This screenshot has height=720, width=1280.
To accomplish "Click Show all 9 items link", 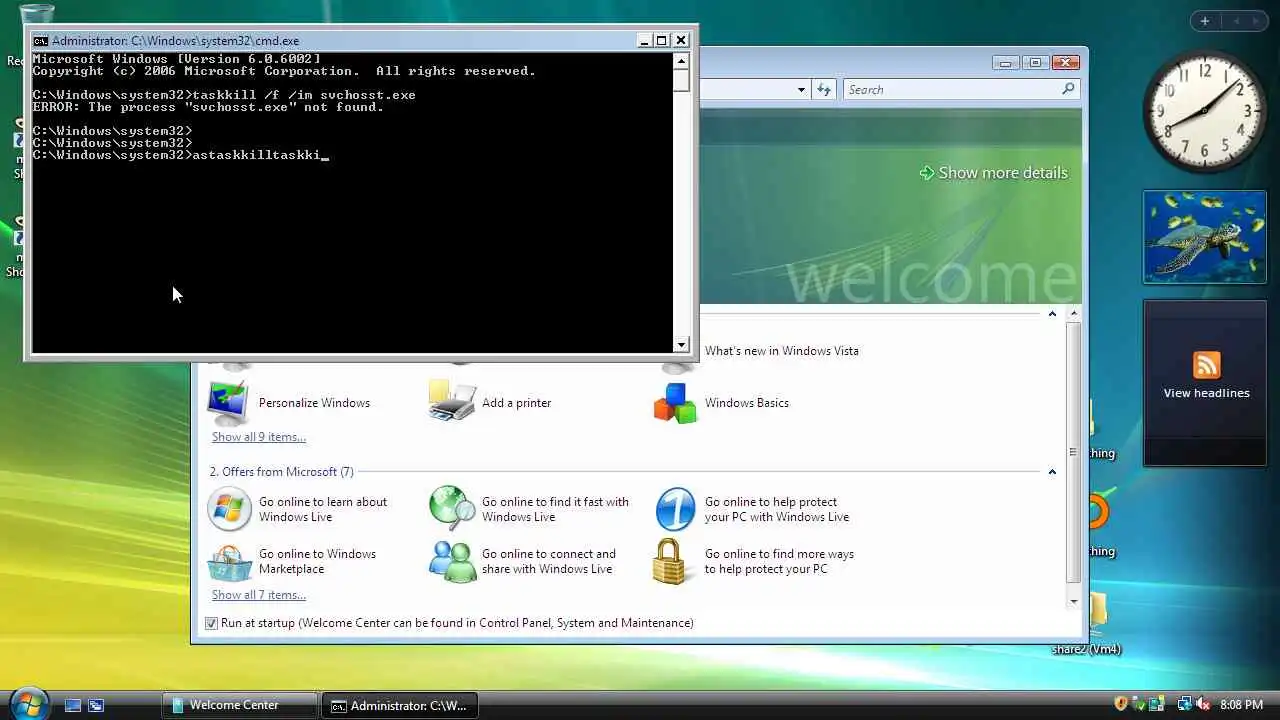I will point(259,437).
